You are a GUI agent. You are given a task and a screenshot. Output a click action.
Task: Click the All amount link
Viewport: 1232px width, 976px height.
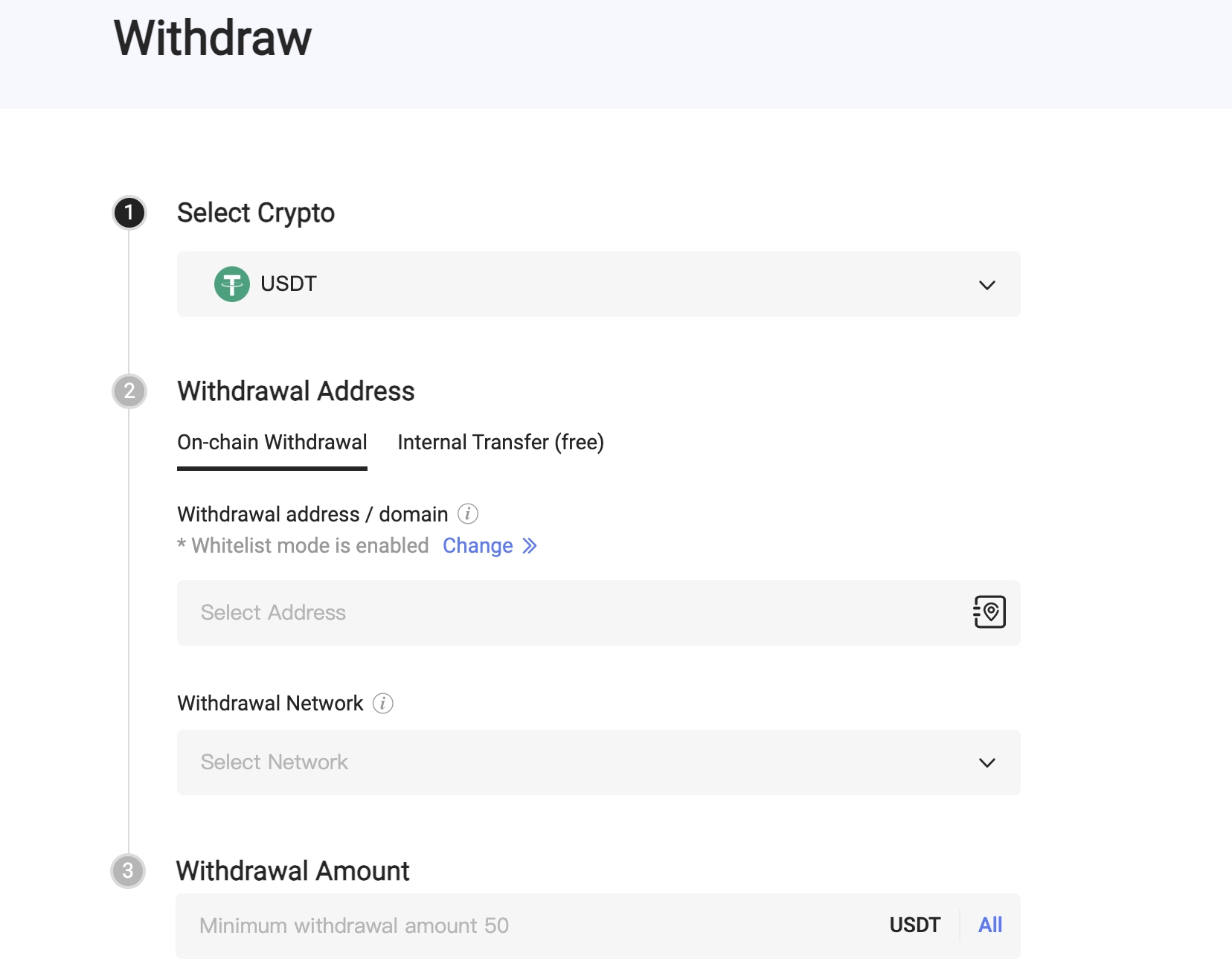[990, 925]
